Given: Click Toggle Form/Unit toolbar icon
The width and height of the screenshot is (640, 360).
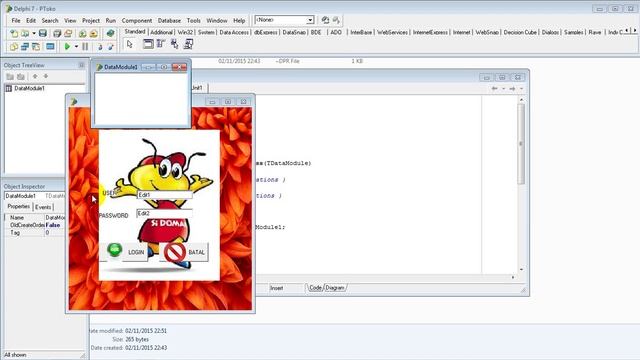Looking at the screenshot, I should tap(36, 47).
